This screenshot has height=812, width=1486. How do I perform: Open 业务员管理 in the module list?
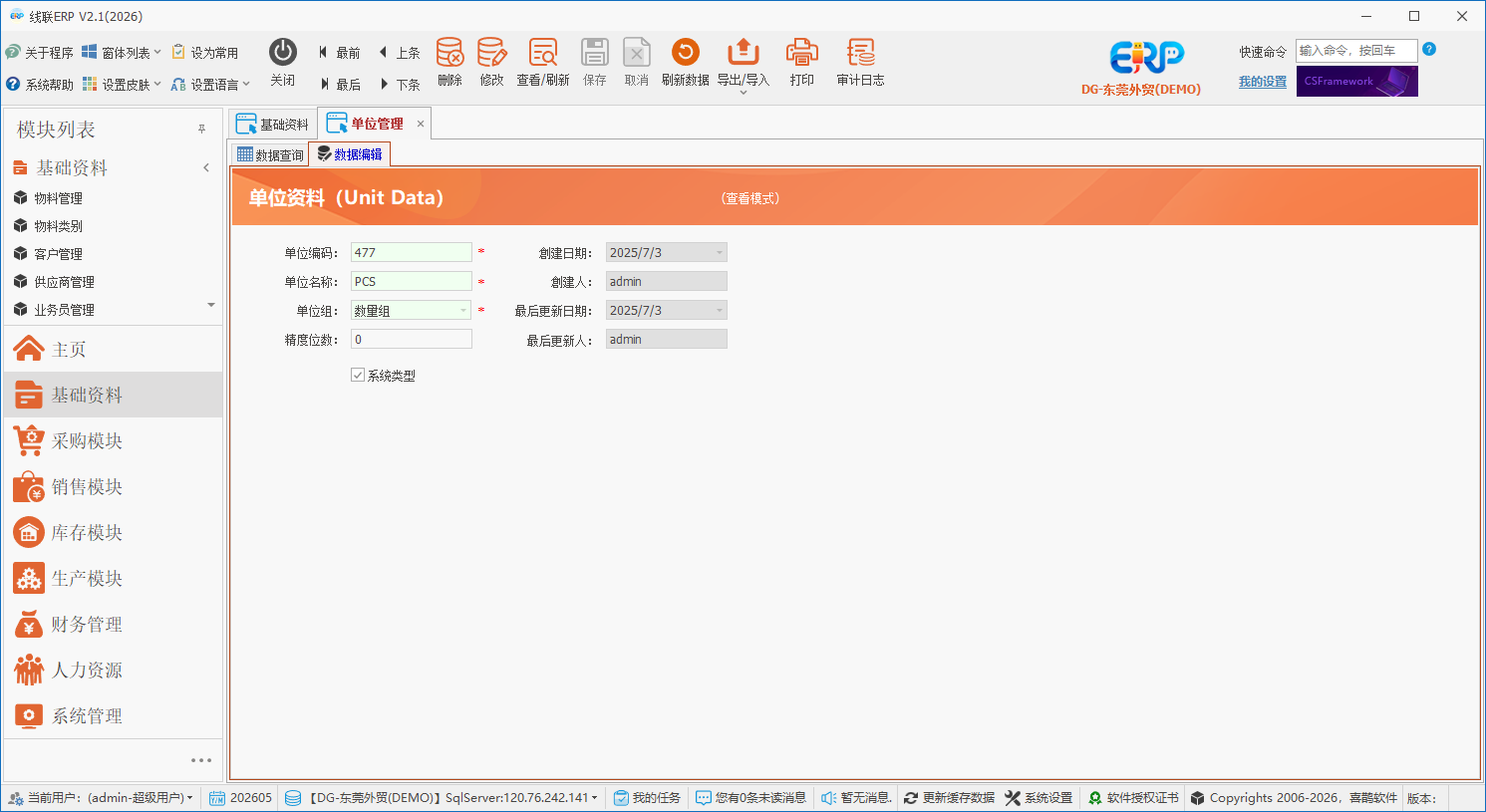point(64,310)
